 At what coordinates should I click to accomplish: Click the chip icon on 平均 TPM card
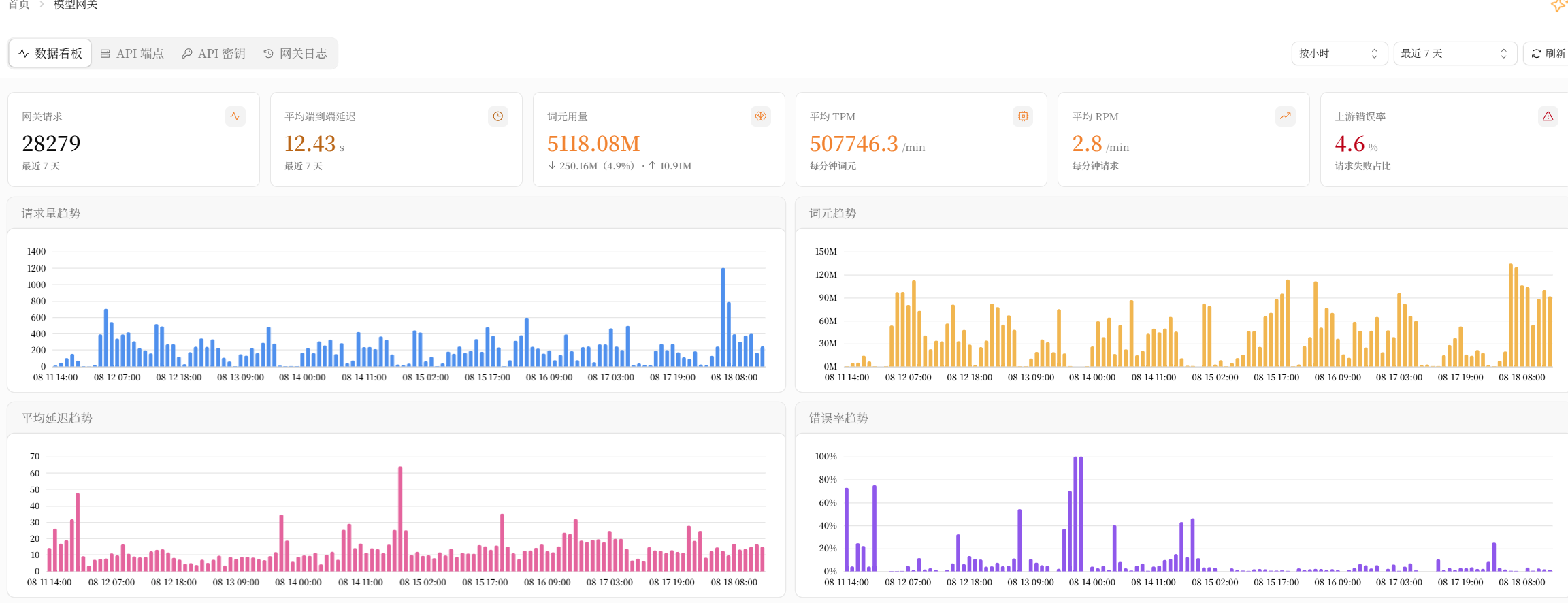[1023, 116]
